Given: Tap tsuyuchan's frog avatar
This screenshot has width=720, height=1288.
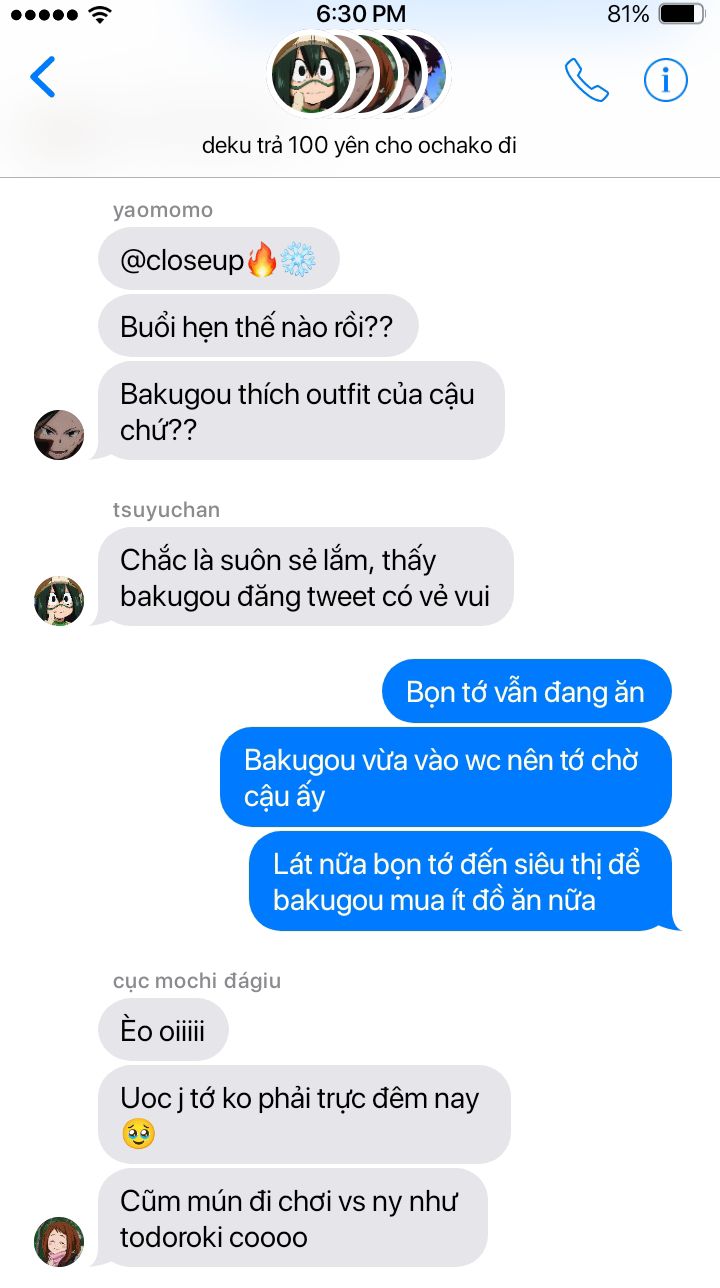Looking at the screenshot, I should tap(59, 601).
